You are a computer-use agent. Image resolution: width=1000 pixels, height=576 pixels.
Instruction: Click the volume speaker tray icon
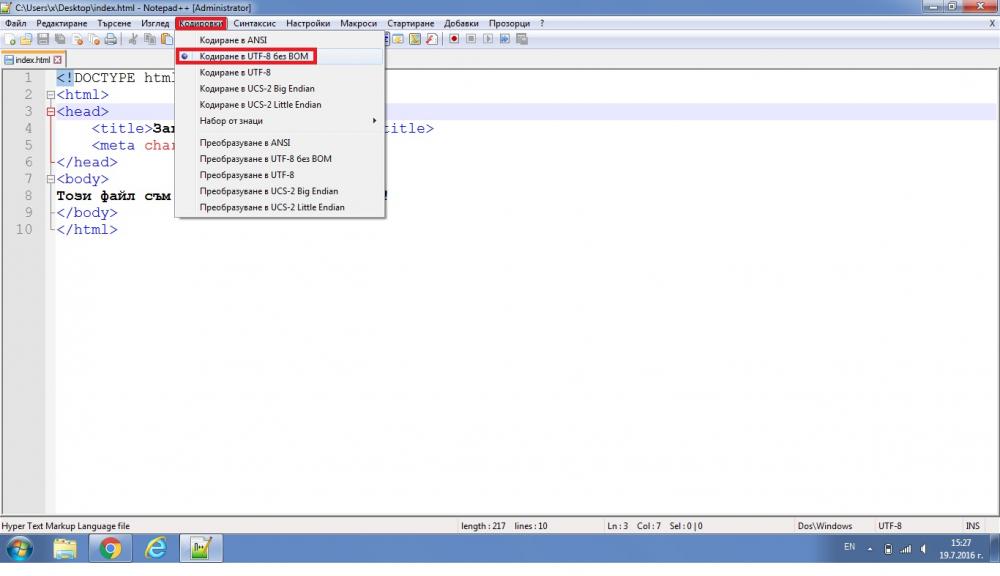(x=923, y=549)
